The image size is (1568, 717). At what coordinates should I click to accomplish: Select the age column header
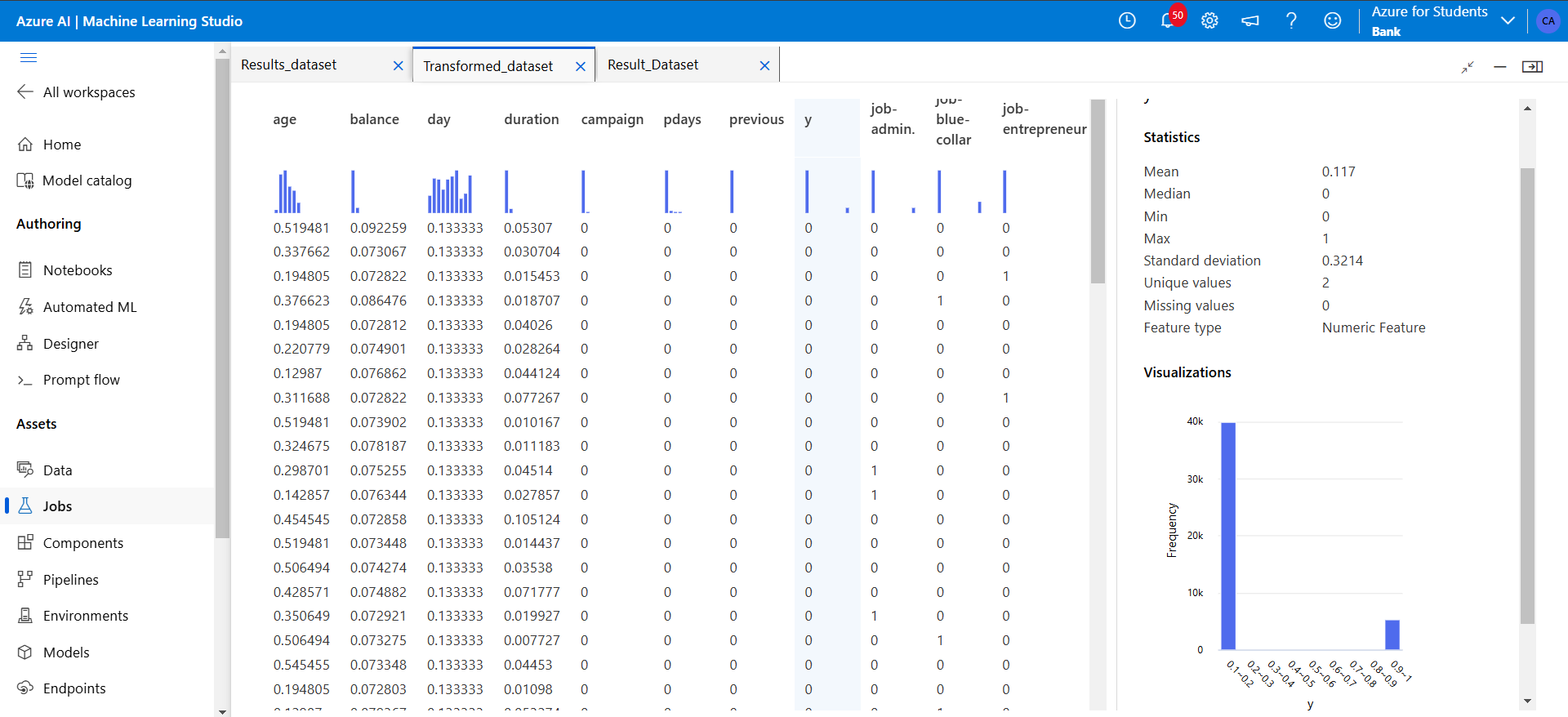285,119
